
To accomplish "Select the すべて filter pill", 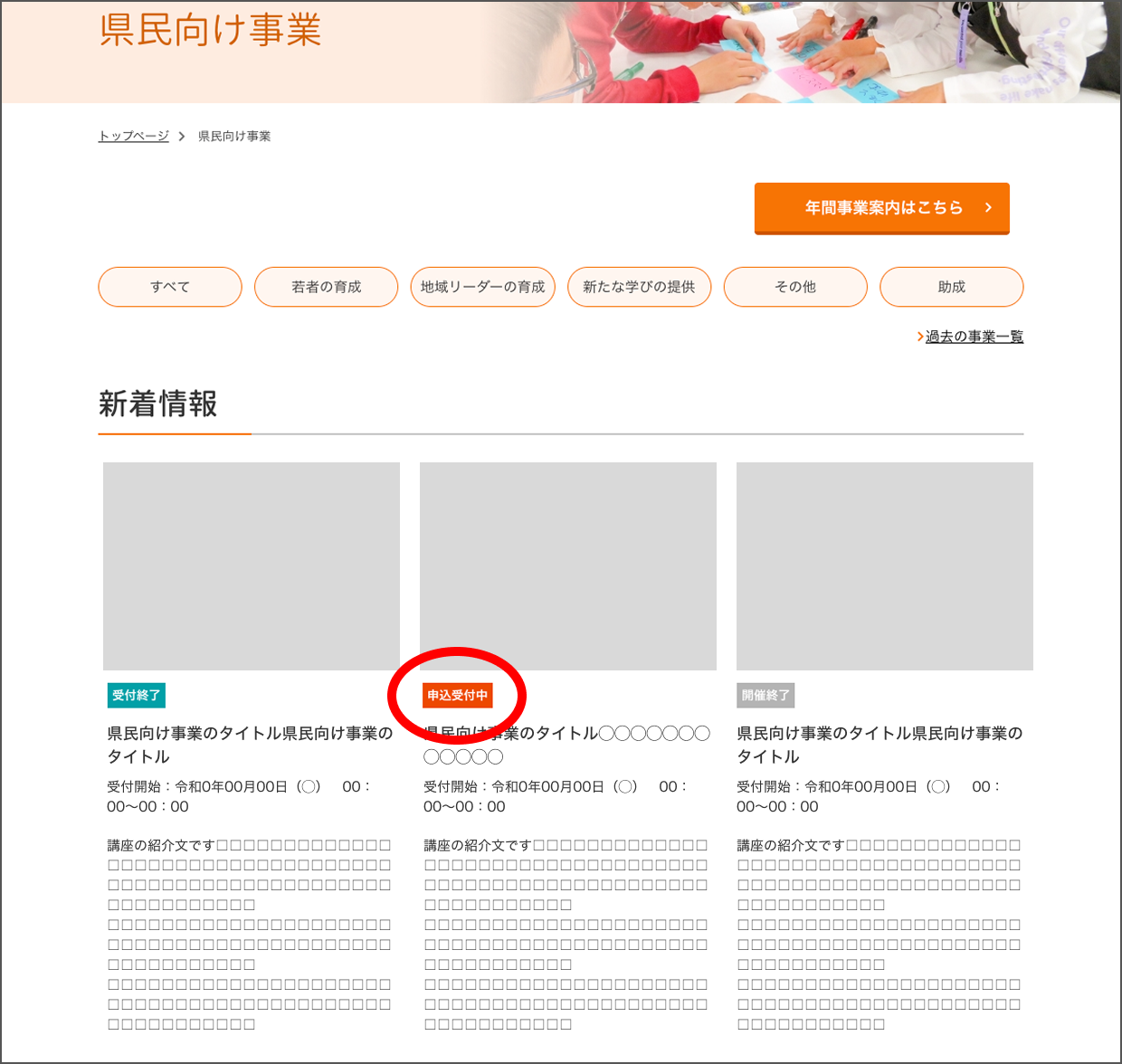I will pyautogui.click(x=169, y=287).
